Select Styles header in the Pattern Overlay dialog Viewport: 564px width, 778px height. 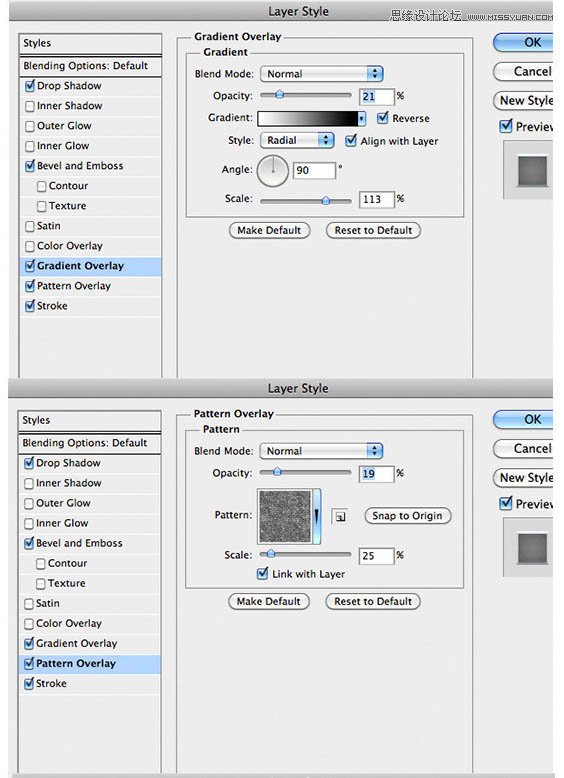(90, 421)
